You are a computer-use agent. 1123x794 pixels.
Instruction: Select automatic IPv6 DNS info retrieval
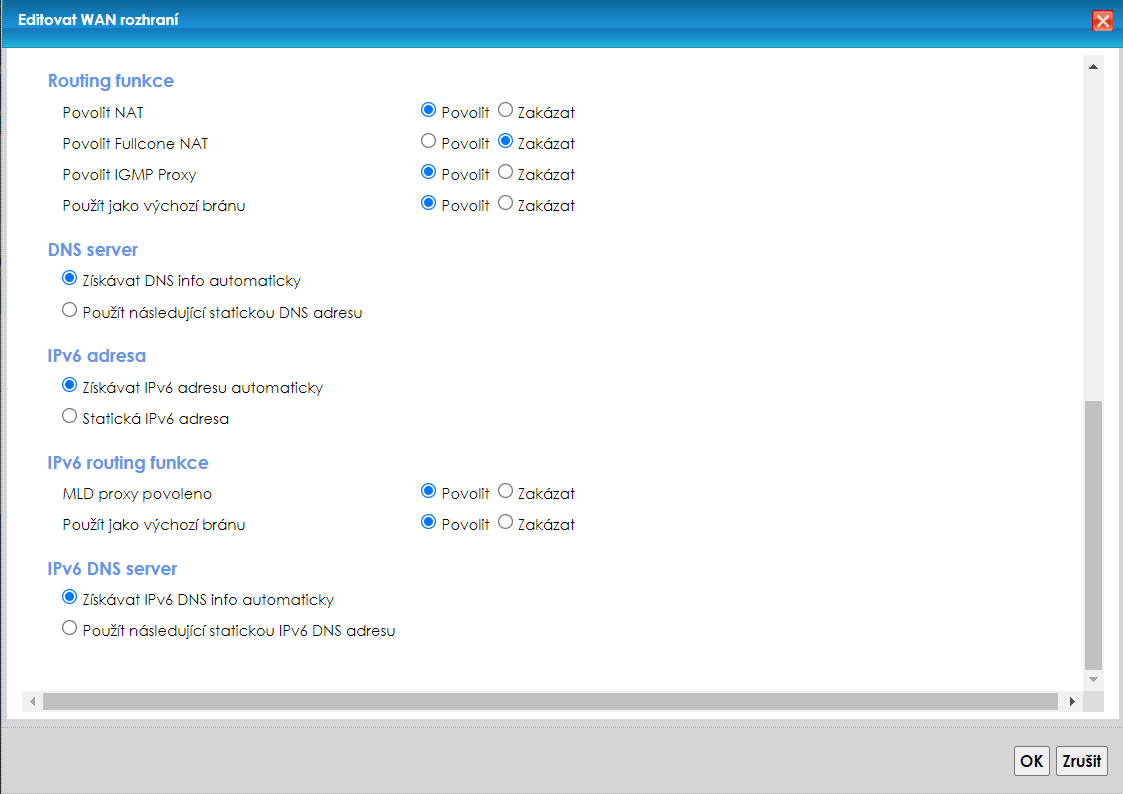(x=69, y=598)
